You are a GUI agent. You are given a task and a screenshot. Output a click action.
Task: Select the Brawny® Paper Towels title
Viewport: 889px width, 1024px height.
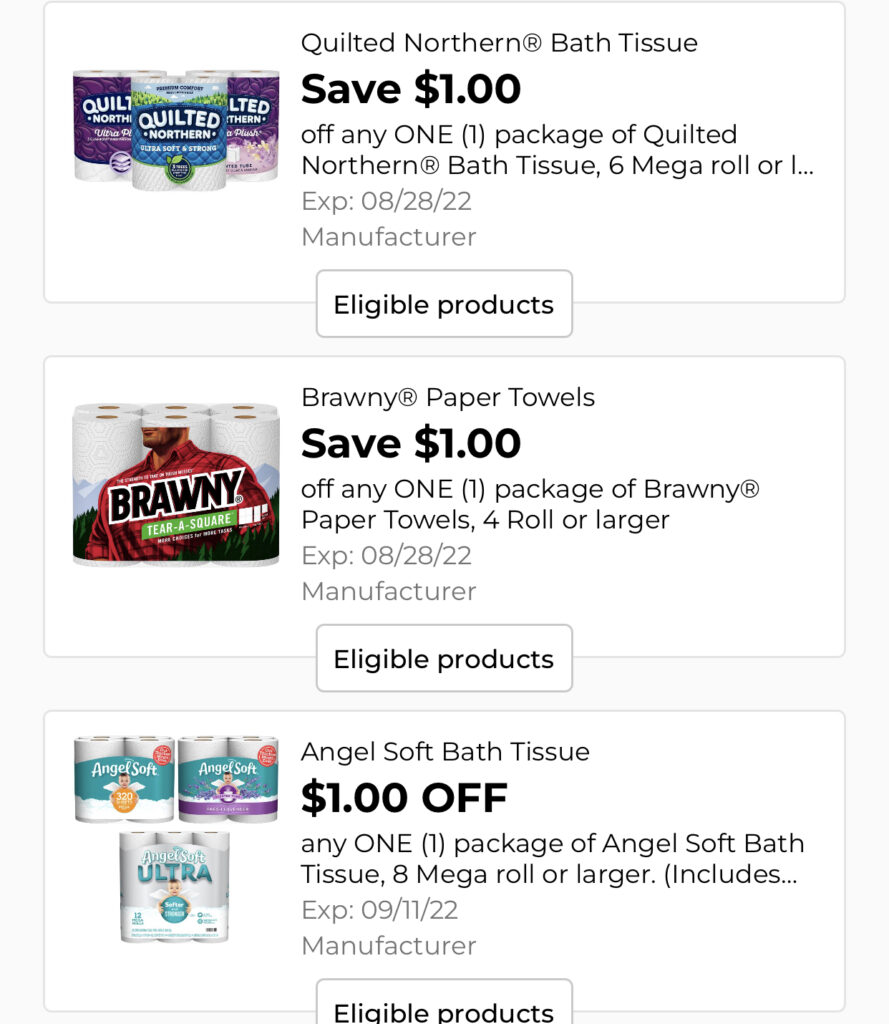(447, 397)
